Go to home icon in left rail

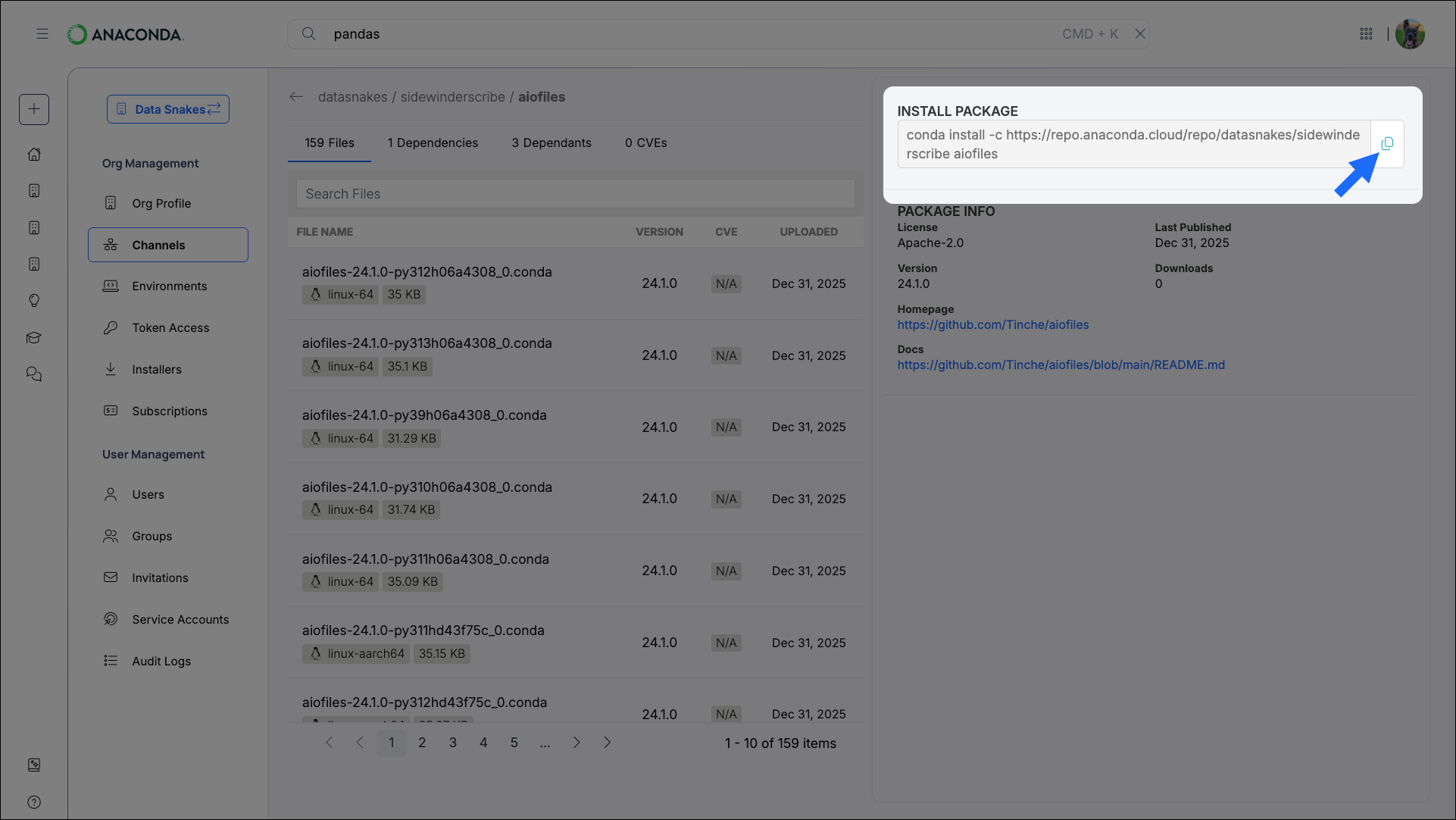coord(34,155)
